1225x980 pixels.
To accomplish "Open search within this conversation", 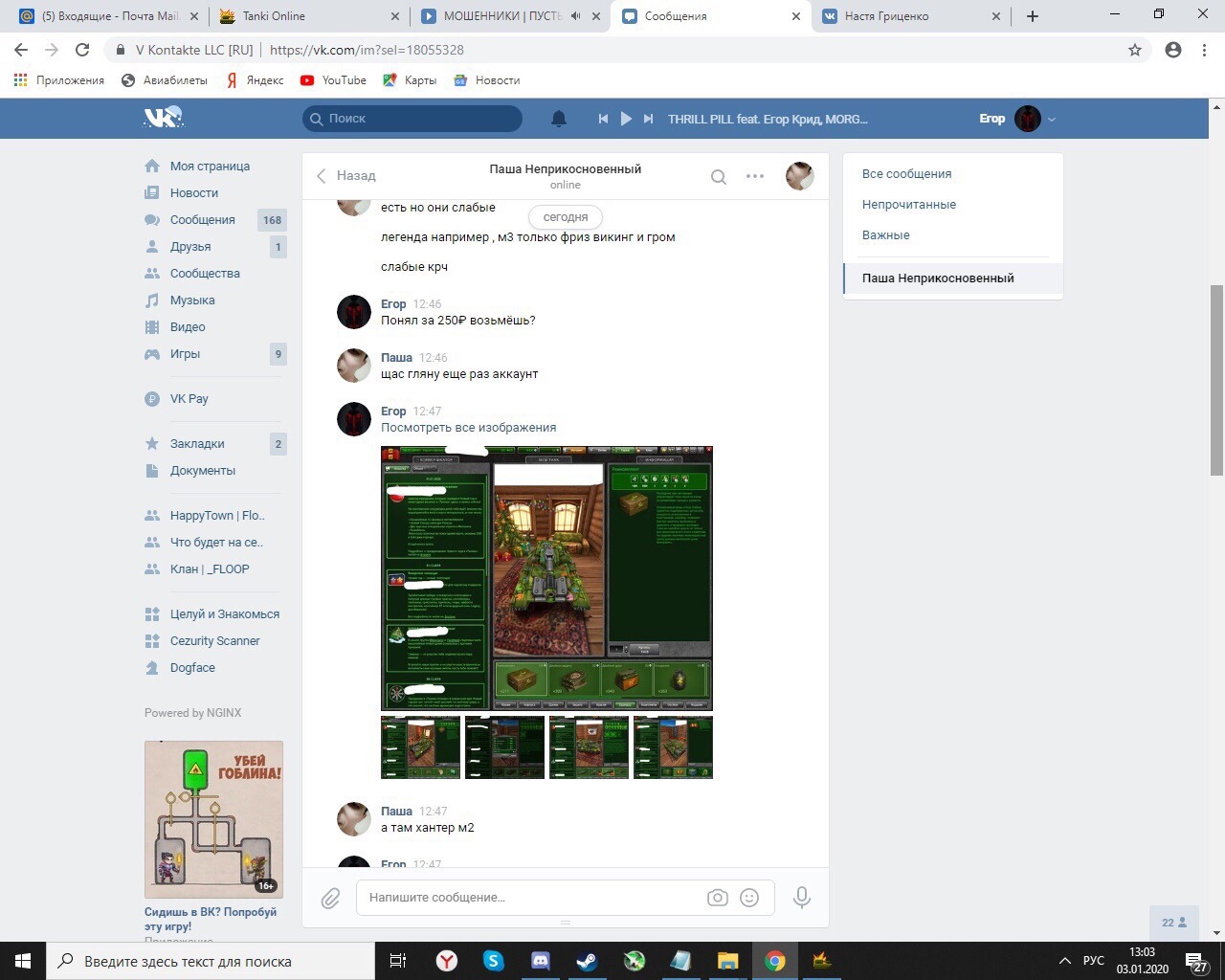I will pos(718,176).
